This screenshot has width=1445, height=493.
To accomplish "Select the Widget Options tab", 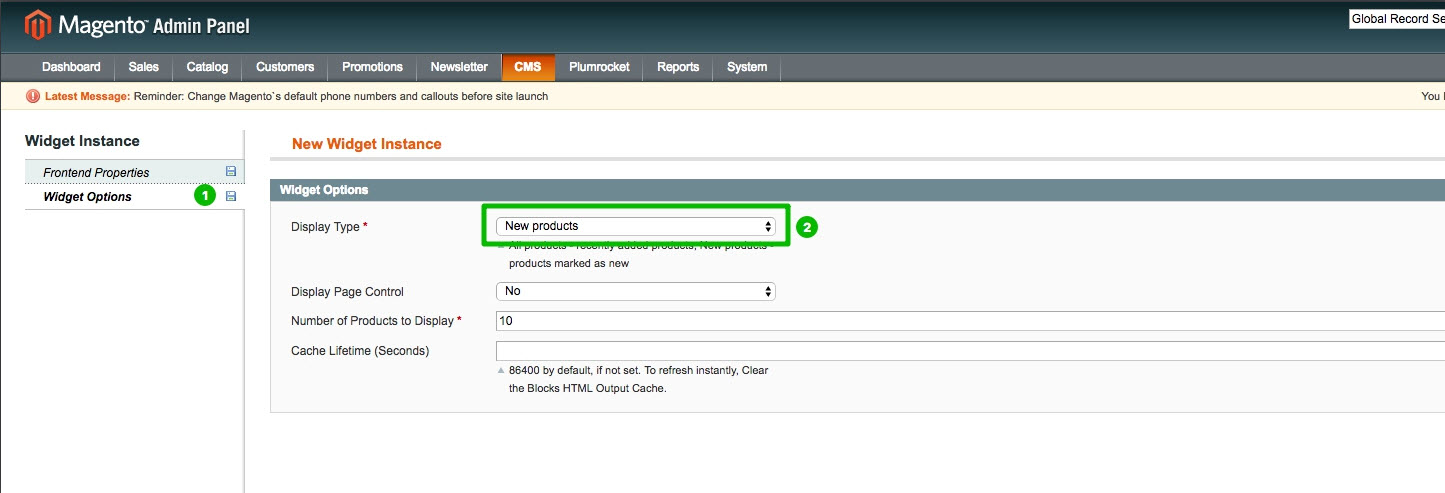I will point(88,197).
